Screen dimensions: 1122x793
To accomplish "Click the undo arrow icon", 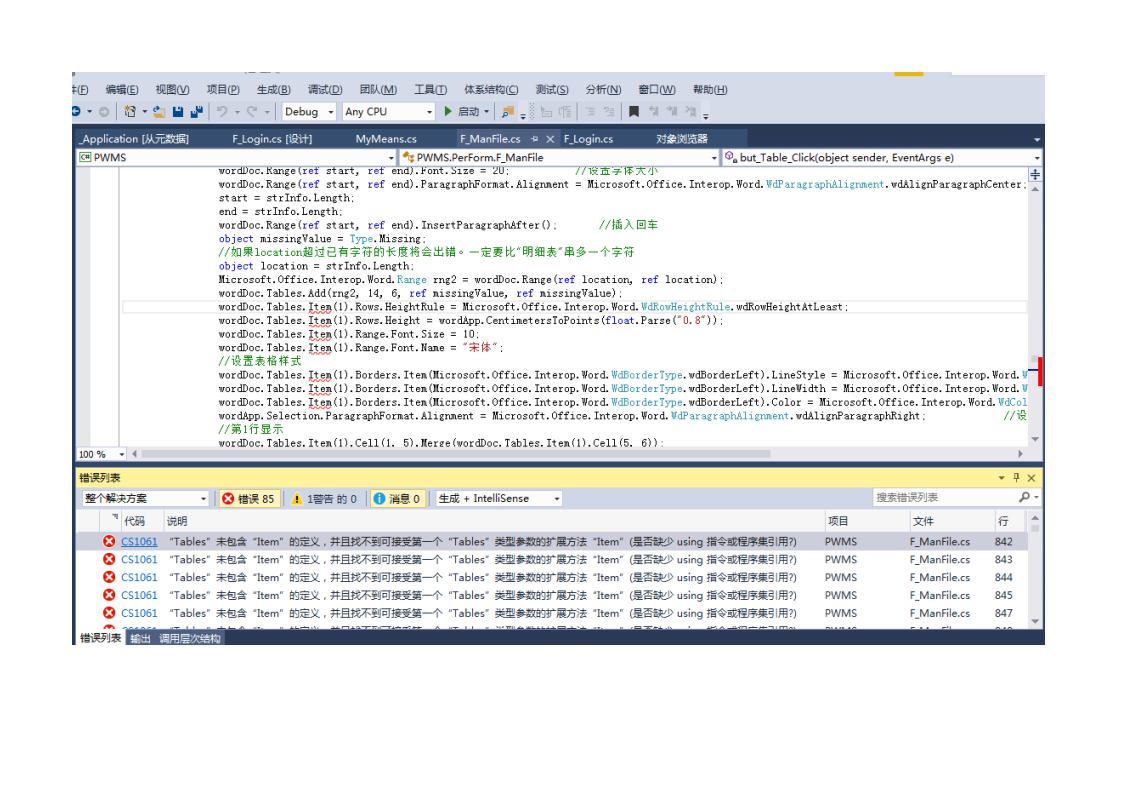I will tap(223, 112).
